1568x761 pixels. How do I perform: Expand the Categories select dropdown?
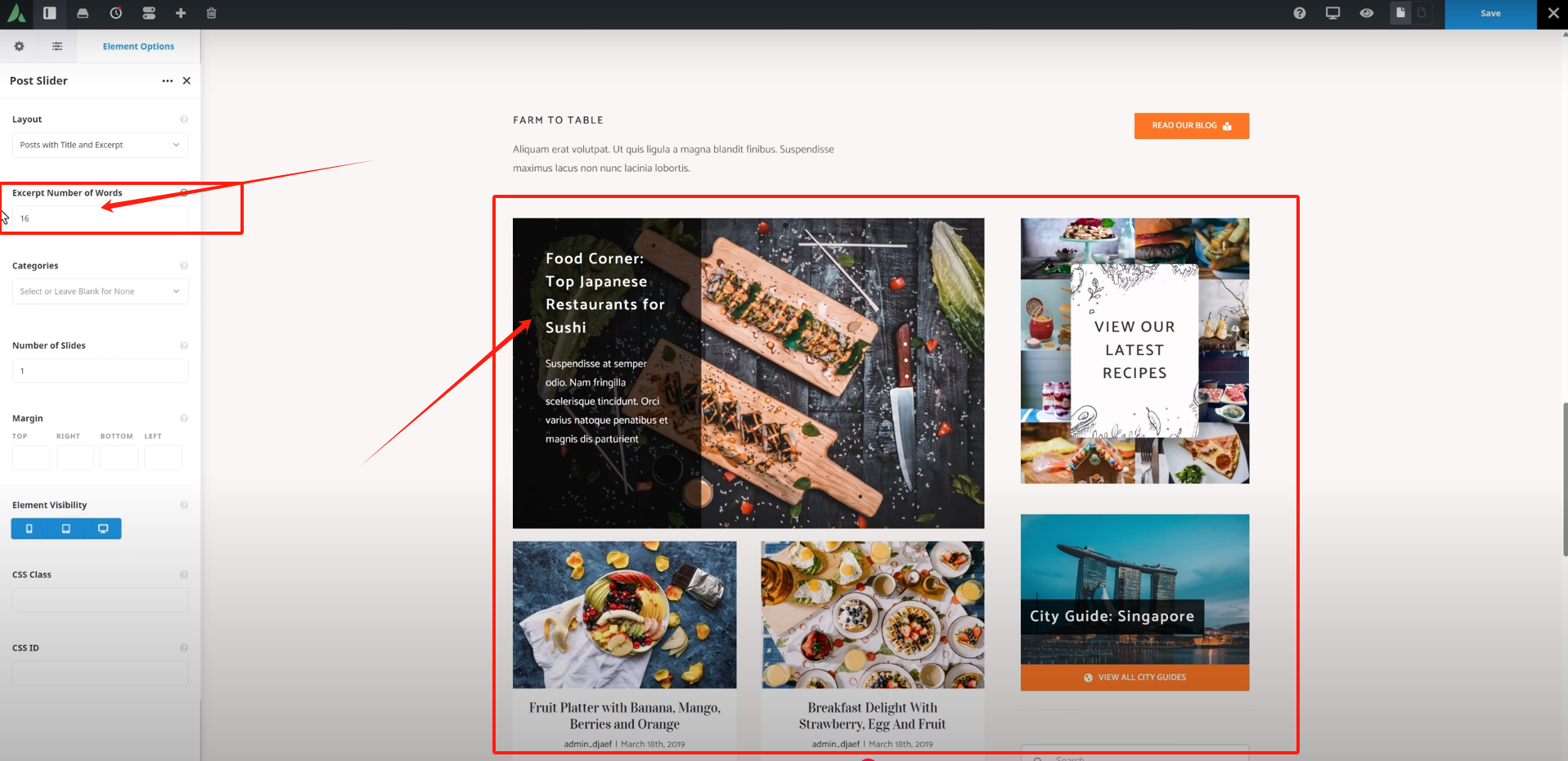100,291
